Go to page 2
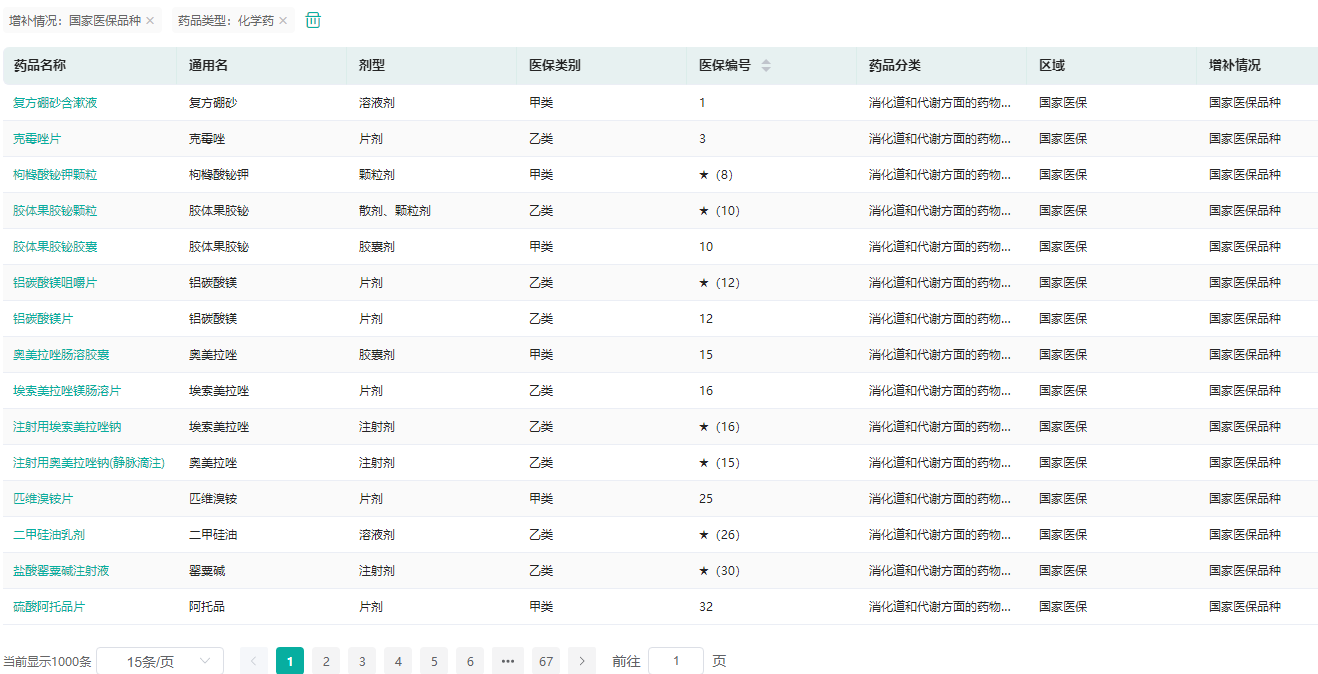This screenshot has height=674, width=1318. coord(326,661)
